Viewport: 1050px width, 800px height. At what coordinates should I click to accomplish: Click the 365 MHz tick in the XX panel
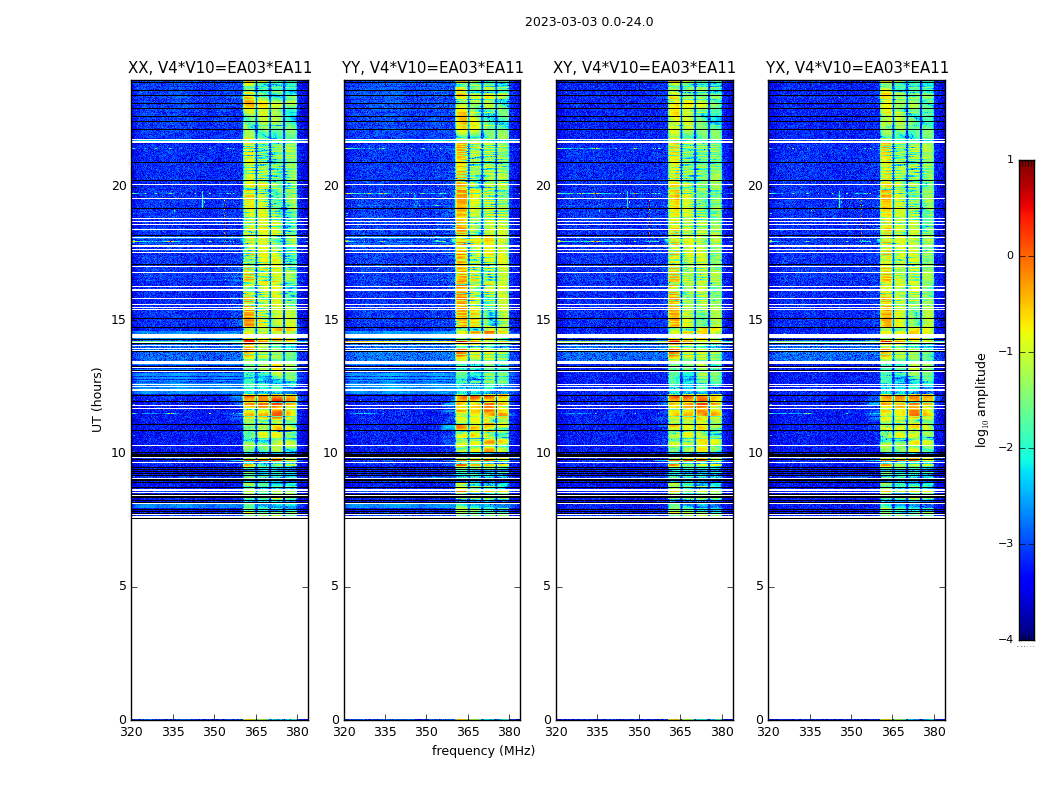pyautogui.click(x=256, y=731)
